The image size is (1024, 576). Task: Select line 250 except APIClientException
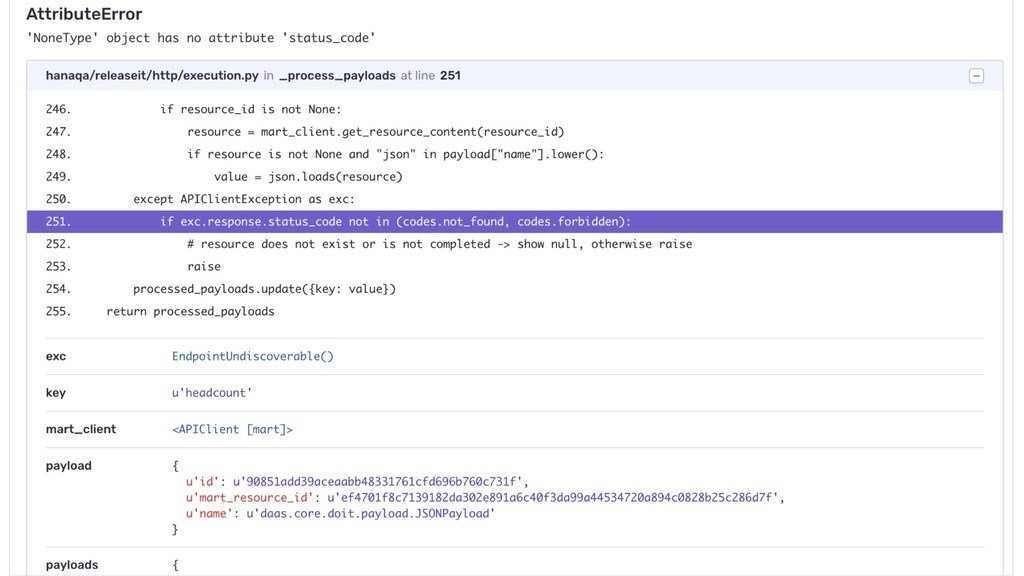click(x=515, y=199)
